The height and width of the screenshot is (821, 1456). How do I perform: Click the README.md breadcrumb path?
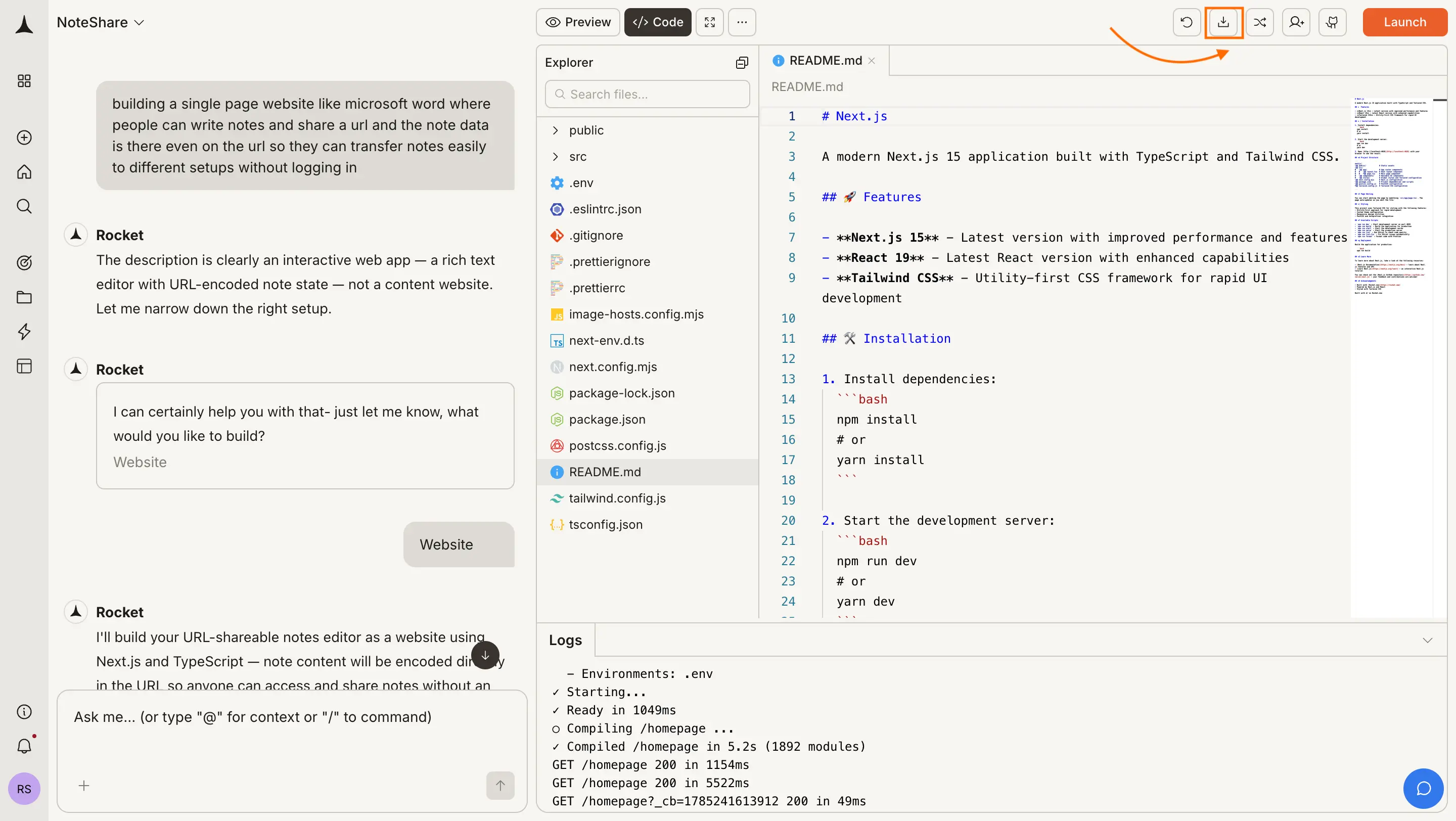tap(806, 86)
